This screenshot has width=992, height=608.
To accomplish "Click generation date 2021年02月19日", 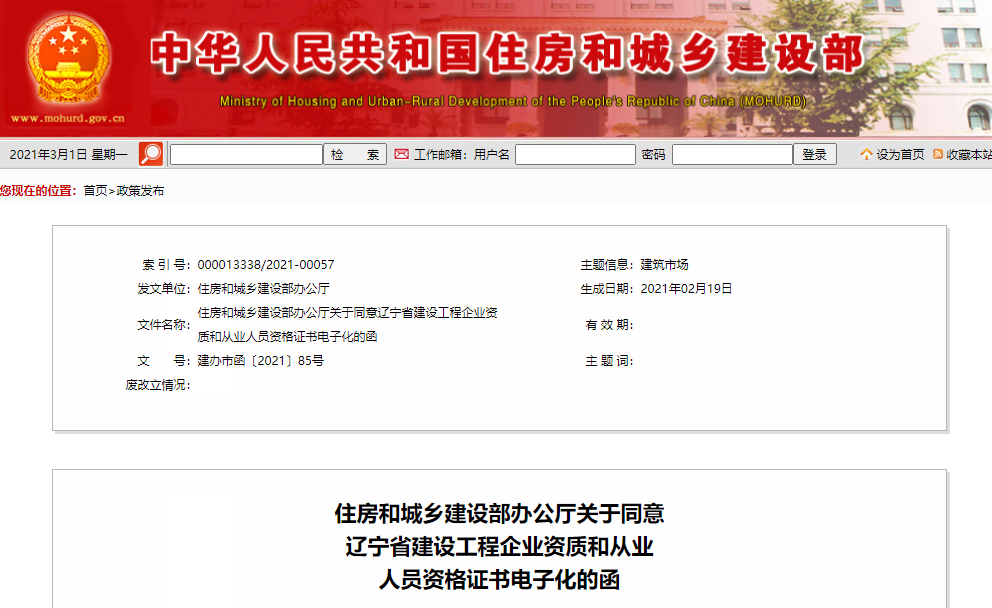I will [686, 288].
